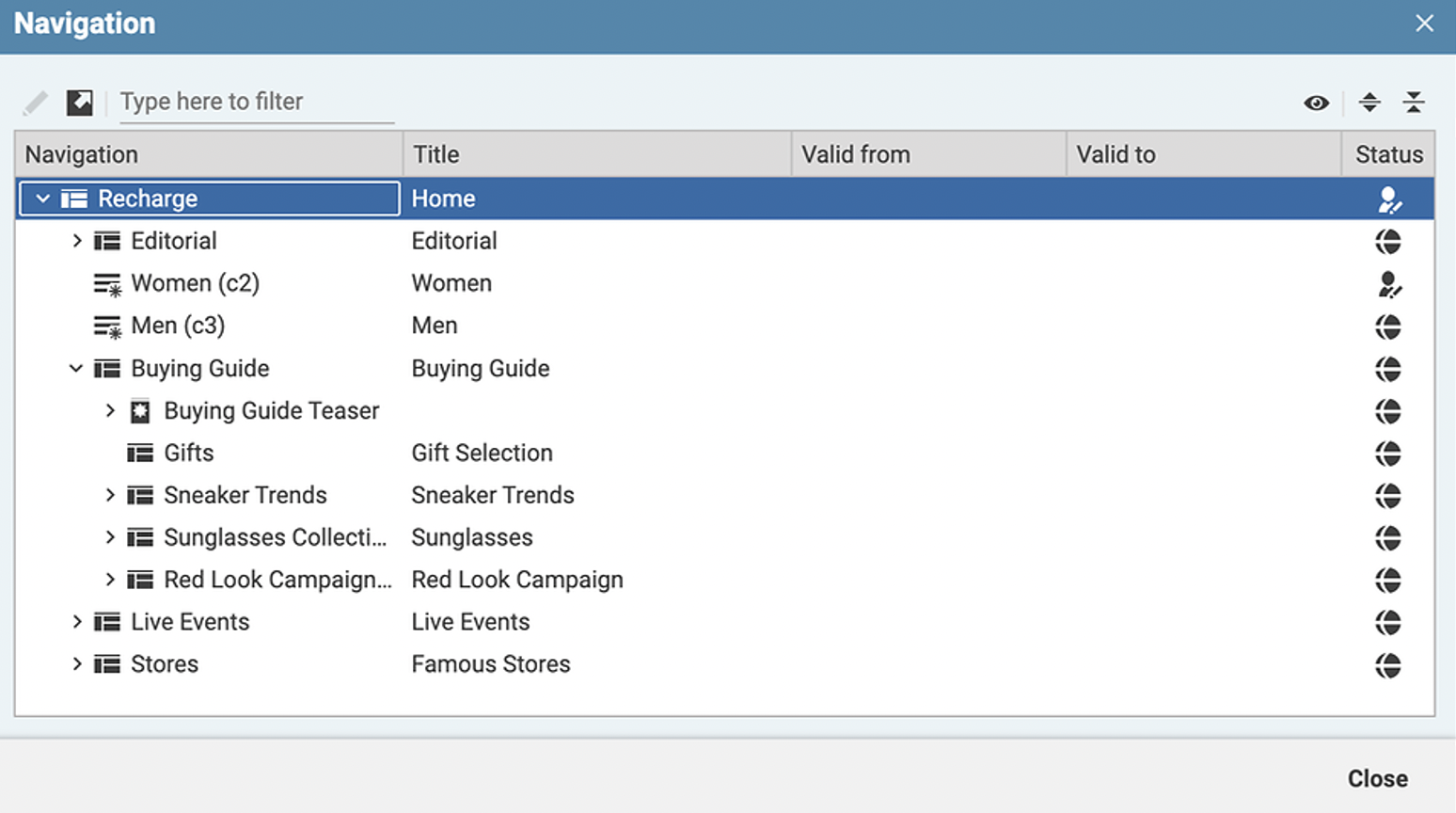Click the Buying Guide Teaser icon
The height and width of the screenshot is (813, 1456).
click(x=140, y=411)
